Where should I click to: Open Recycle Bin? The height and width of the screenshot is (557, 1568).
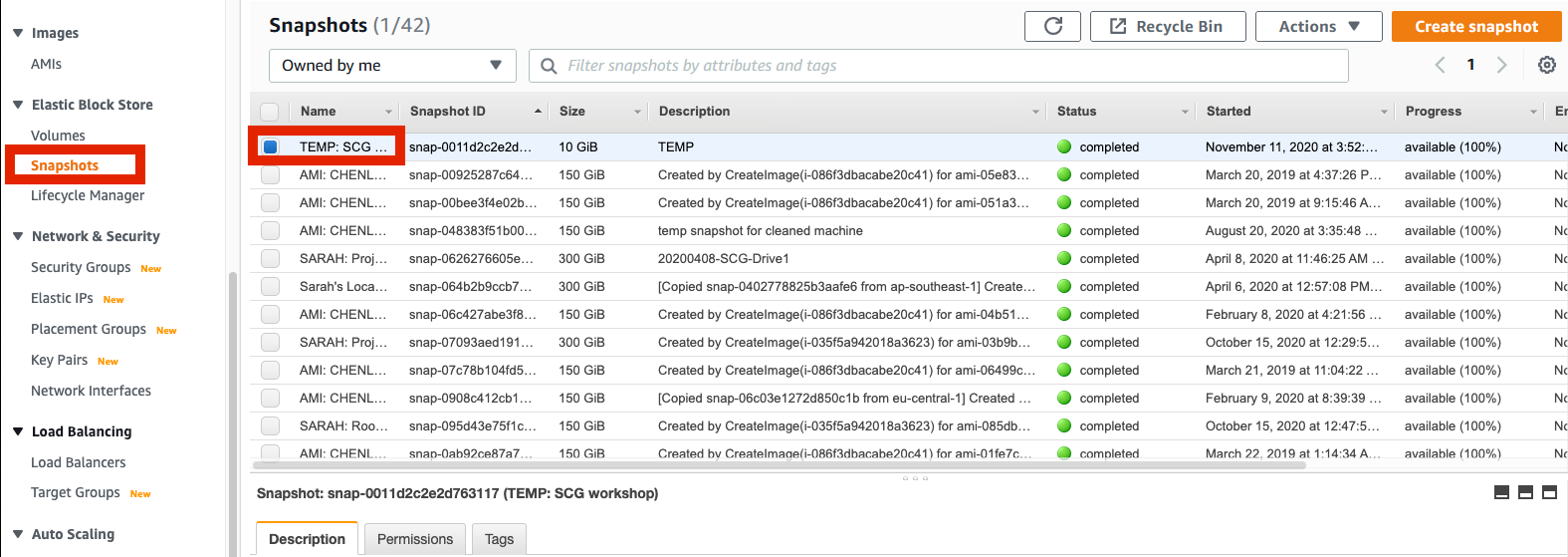pos(1168,27)
